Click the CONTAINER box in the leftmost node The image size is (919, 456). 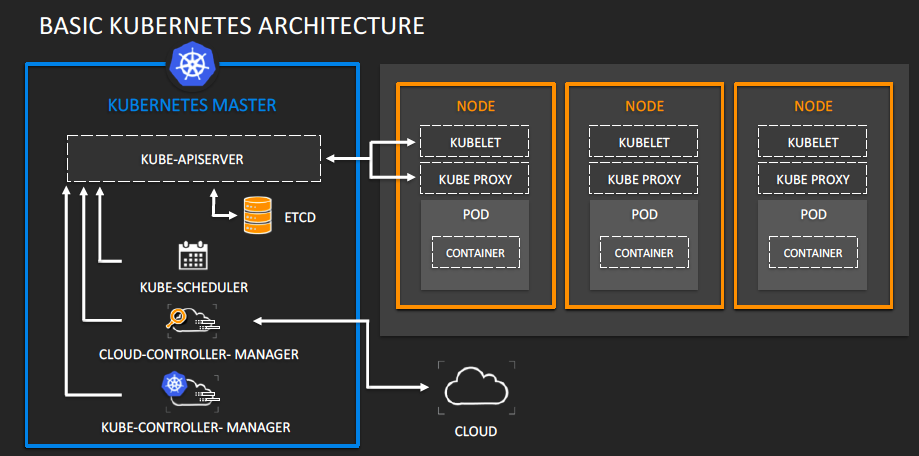coord(475,253)
